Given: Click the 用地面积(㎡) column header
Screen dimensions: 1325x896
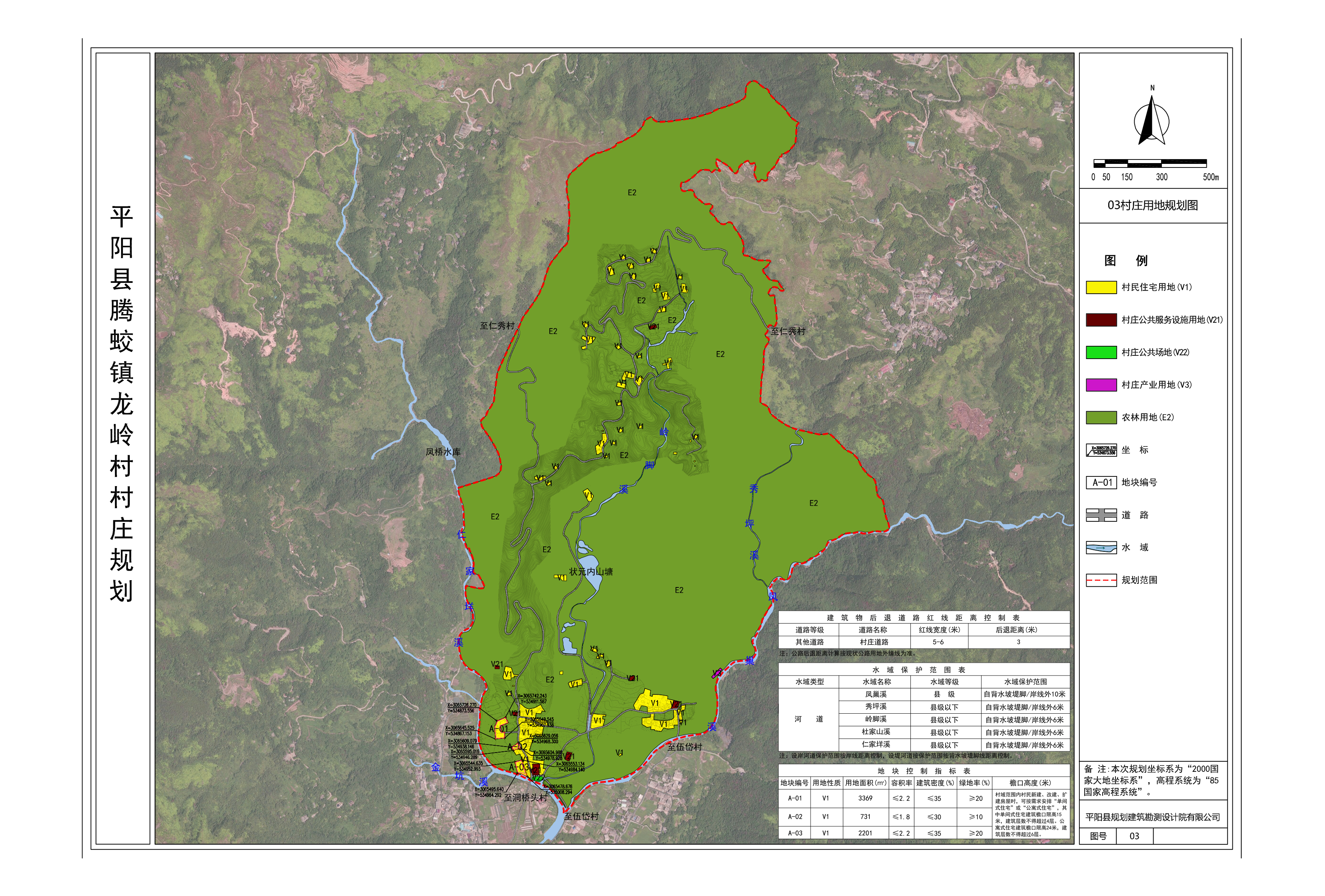Looking at the screenshot, I should pyautogui.click(x=865, y=783).
